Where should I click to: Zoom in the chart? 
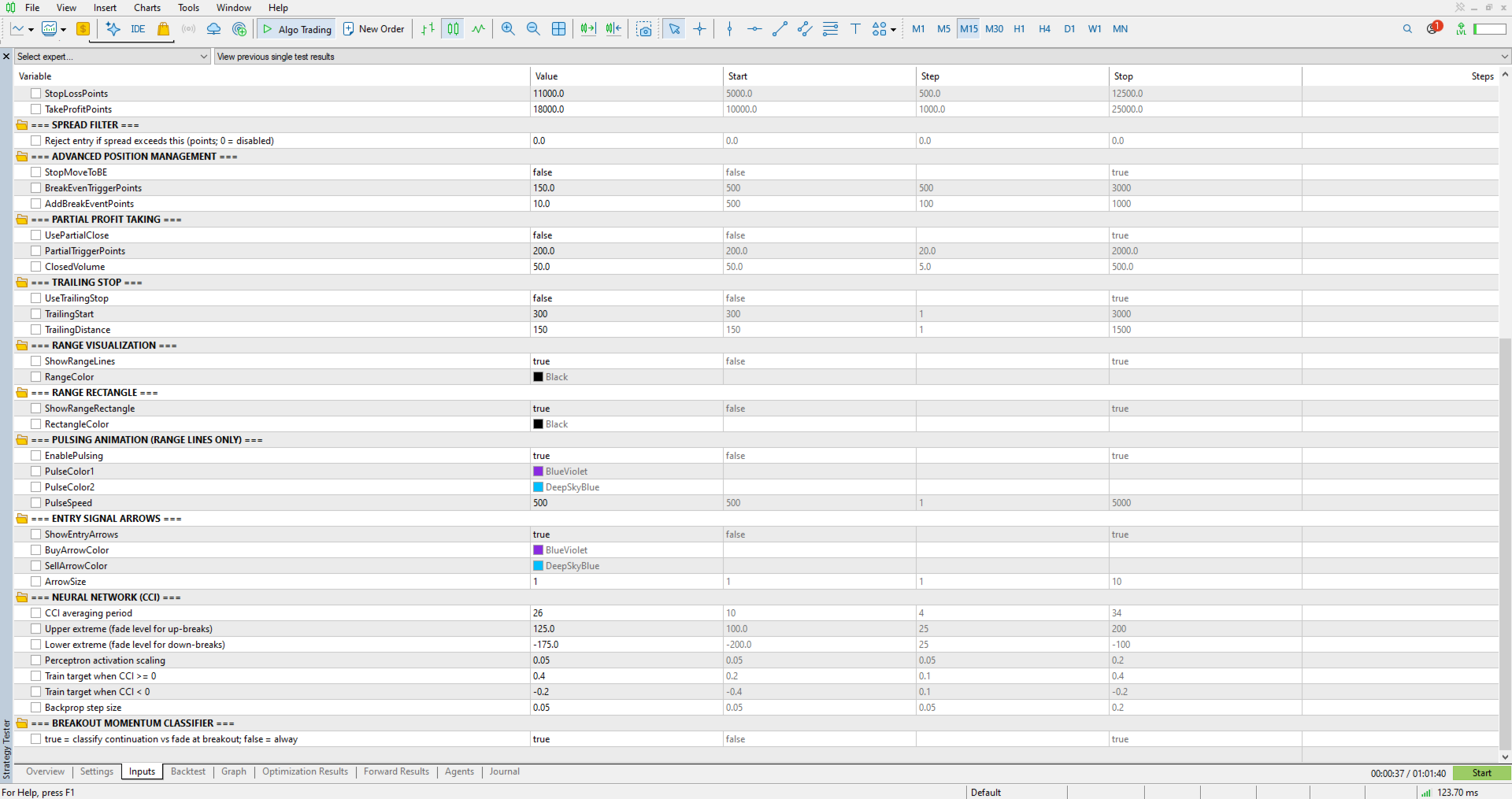[508, 29]
